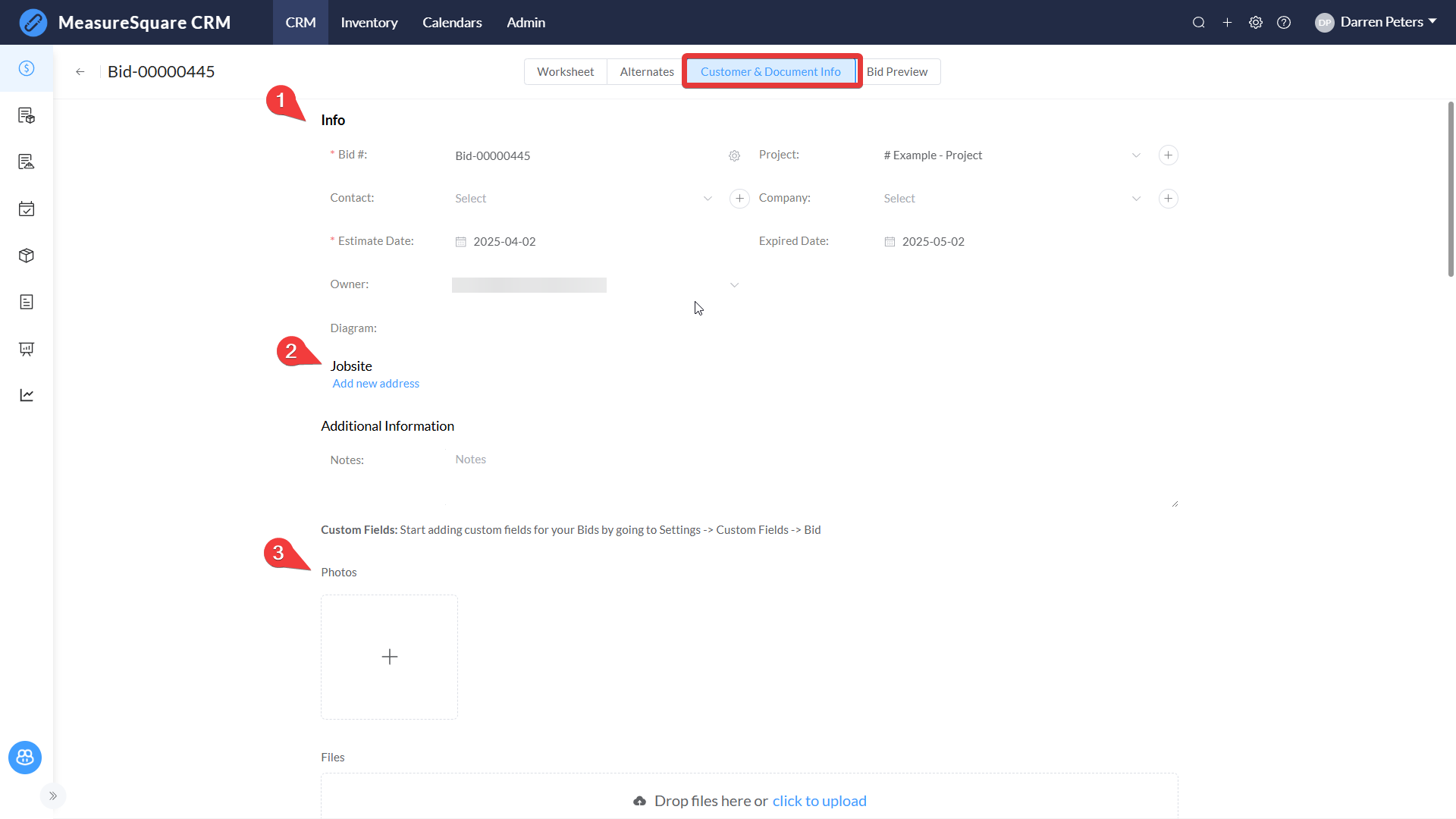Click the box package sidebar icon
This screenshot has height=819, width=1456.
(x=27, y=256)
